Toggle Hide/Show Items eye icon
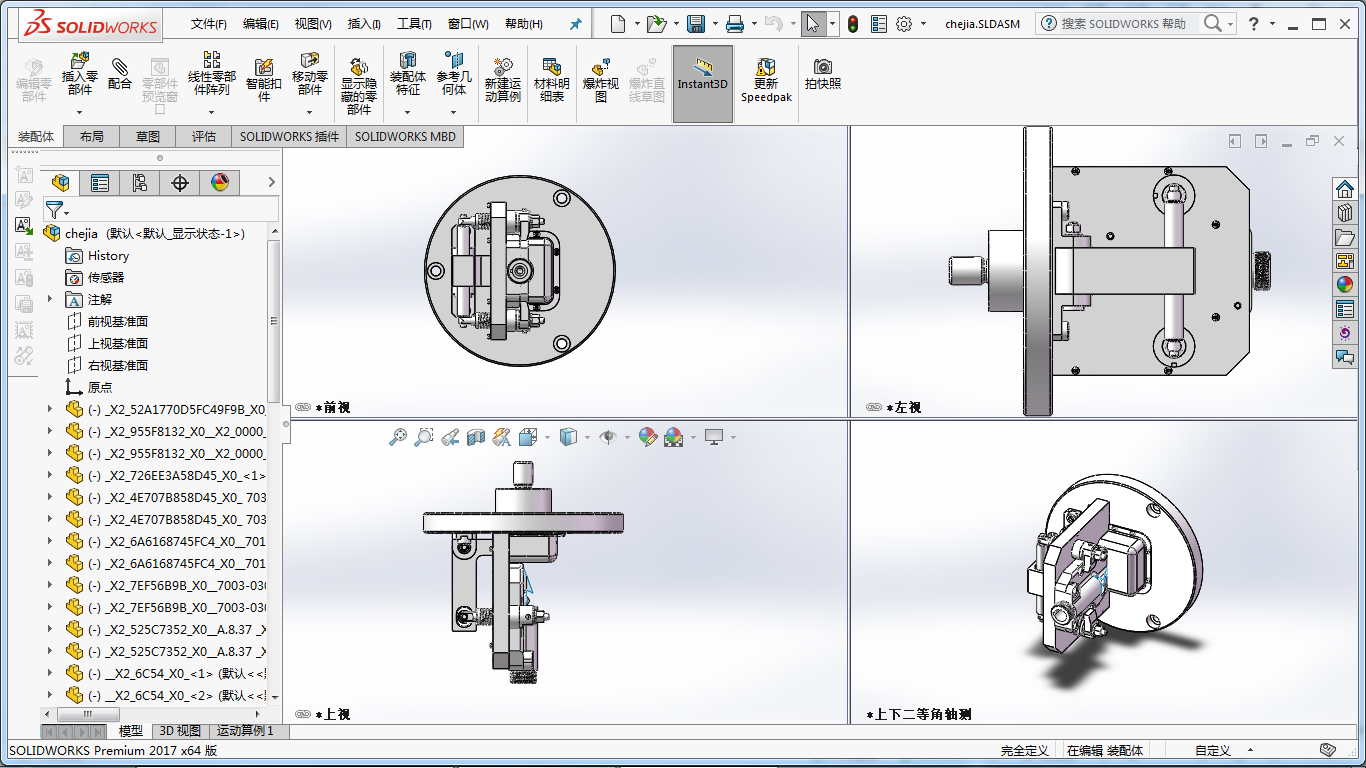 coord(607,437)
